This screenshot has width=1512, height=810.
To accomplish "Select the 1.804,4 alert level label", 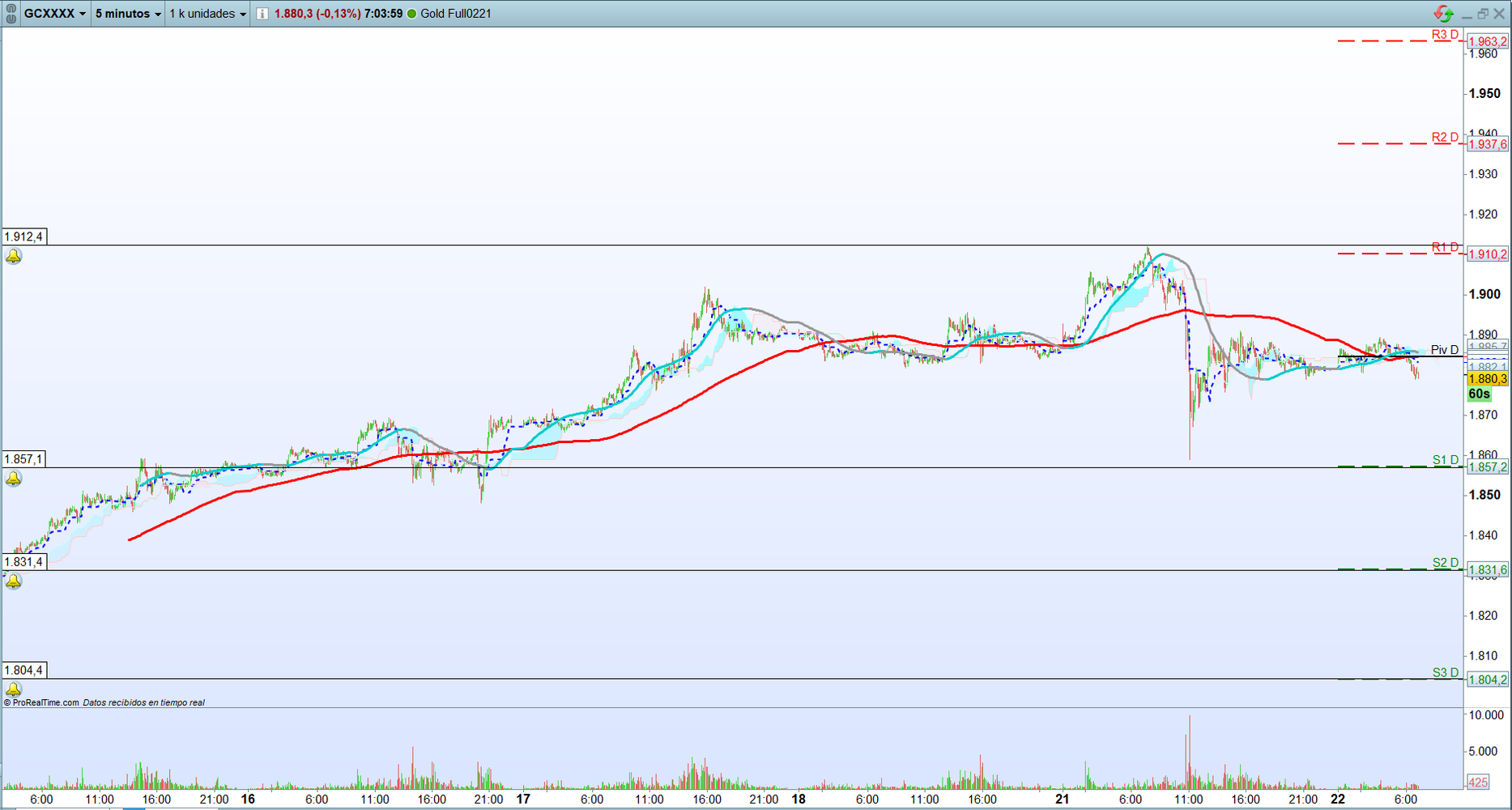I will (24, 671).
